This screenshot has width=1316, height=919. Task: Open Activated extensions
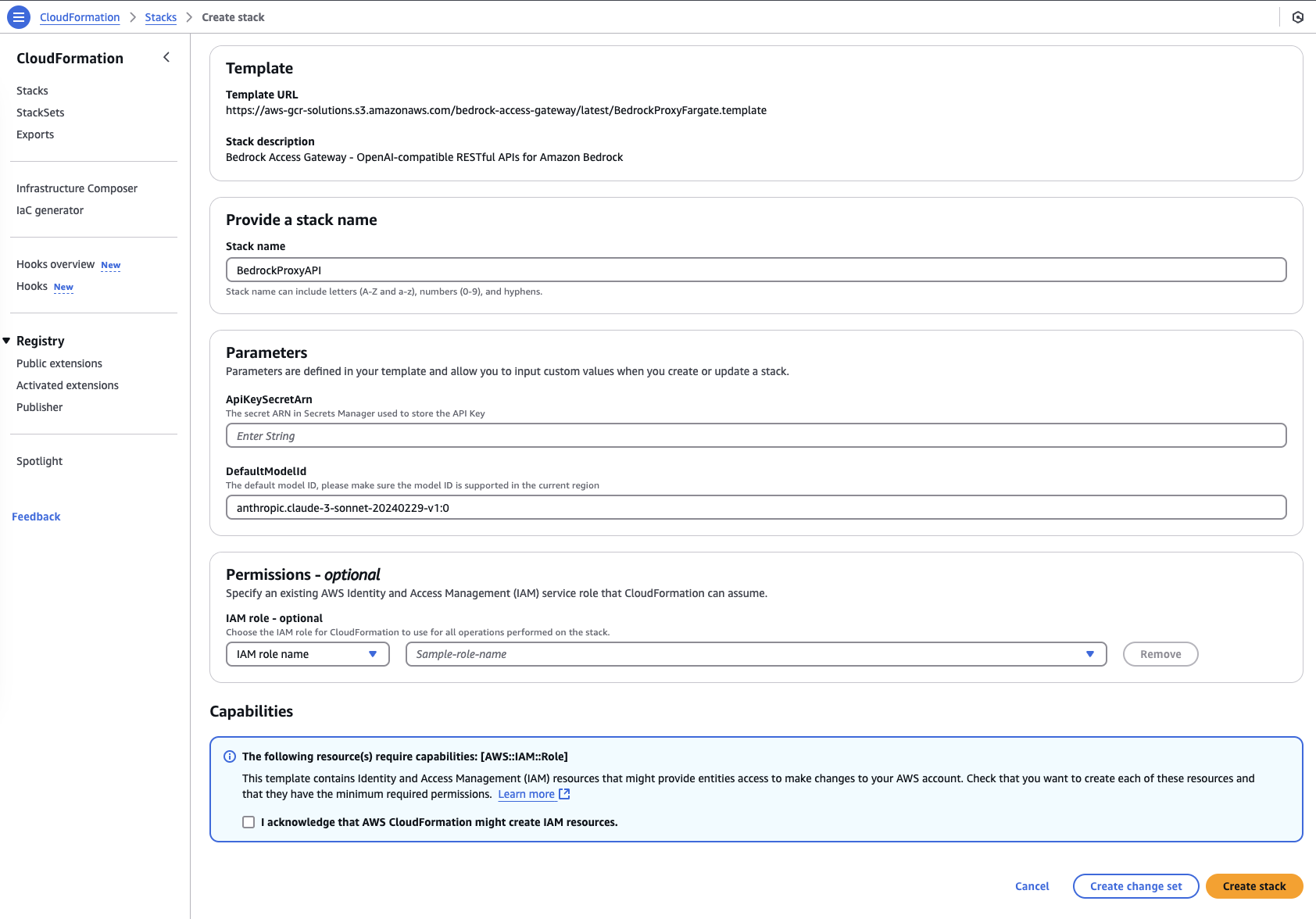67,385
